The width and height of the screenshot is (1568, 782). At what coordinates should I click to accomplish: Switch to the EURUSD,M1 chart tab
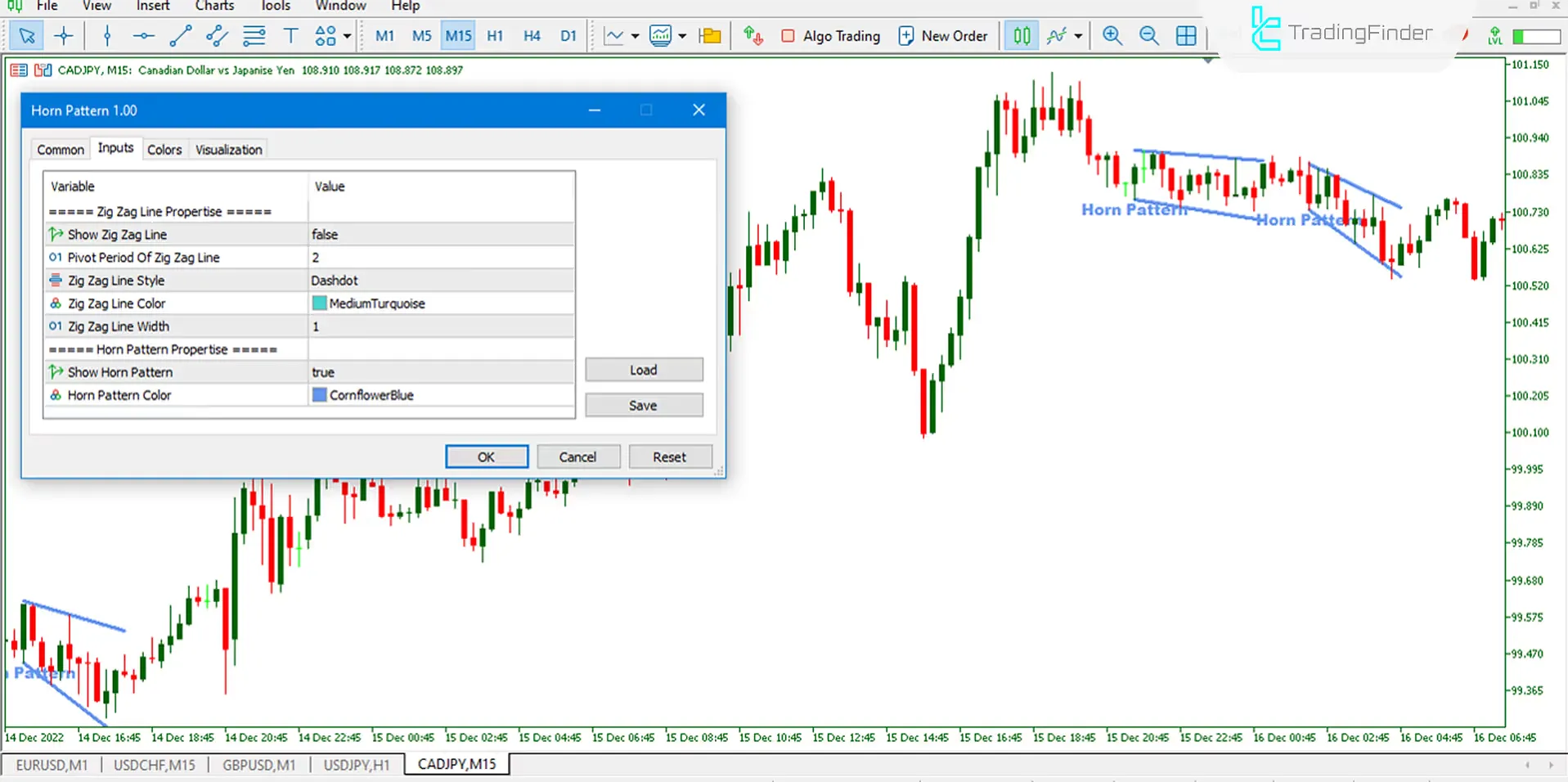(x=51, y=764)
